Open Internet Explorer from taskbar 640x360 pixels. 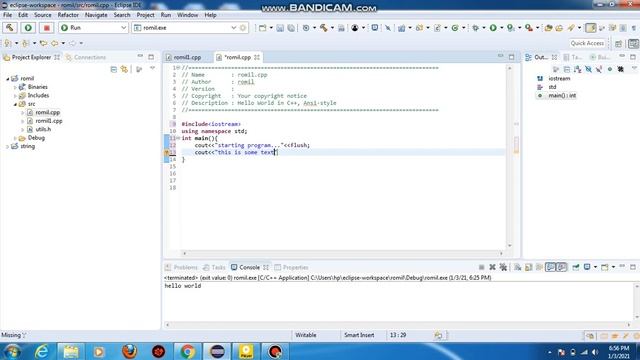pyautogui.click(x=42, y=351)
